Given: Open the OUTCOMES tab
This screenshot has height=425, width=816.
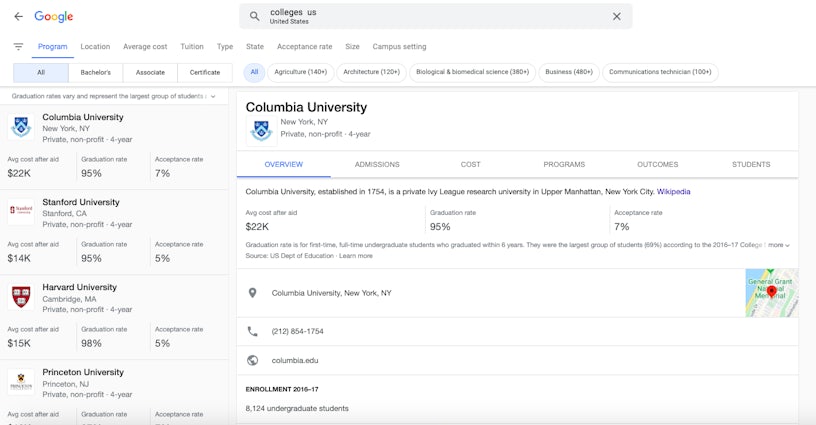Looking at the screenshot, I should coord(657,164).
